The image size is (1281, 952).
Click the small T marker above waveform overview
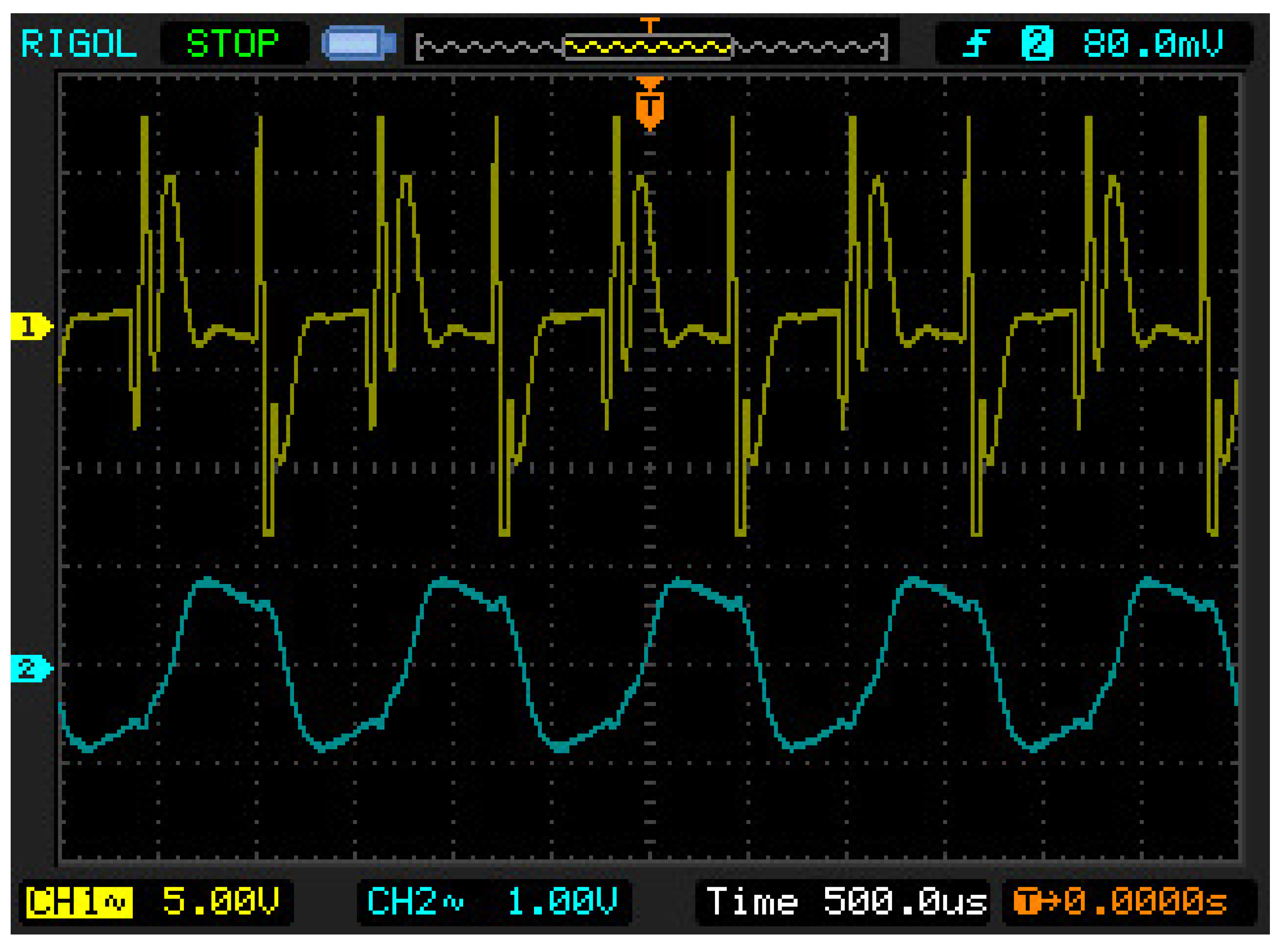click(649, 24)
